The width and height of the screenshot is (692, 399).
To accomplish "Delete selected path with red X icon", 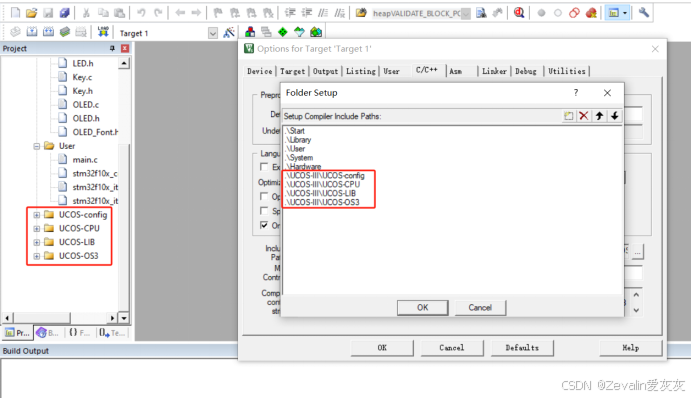I will click(583, 116).
